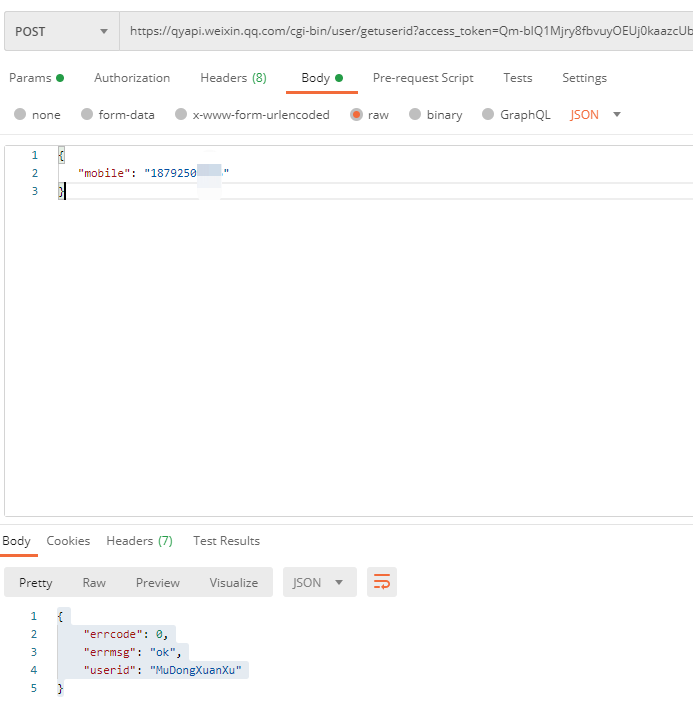Open the Pre-request Script tab

coord(423,78)
